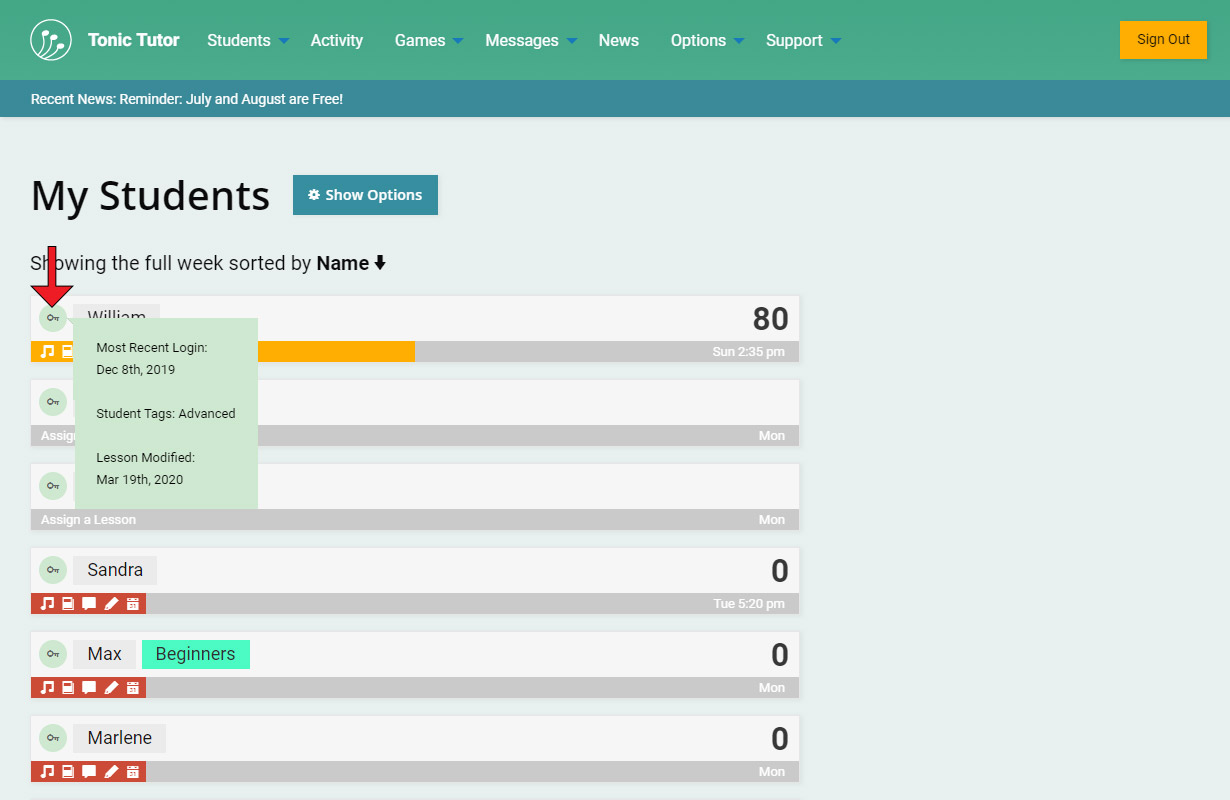Click the book icon in Max's row
This screenshot has width=1230, height=800.
pos(68,688)
